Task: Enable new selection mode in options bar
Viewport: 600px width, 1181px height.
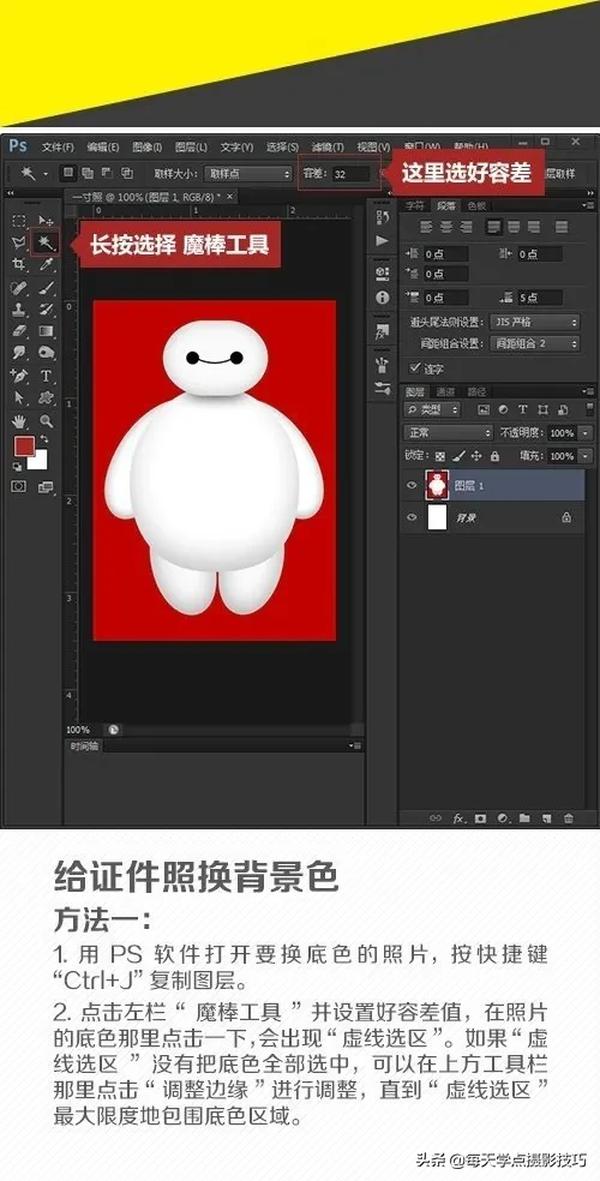Action: (x=69, y=172)
